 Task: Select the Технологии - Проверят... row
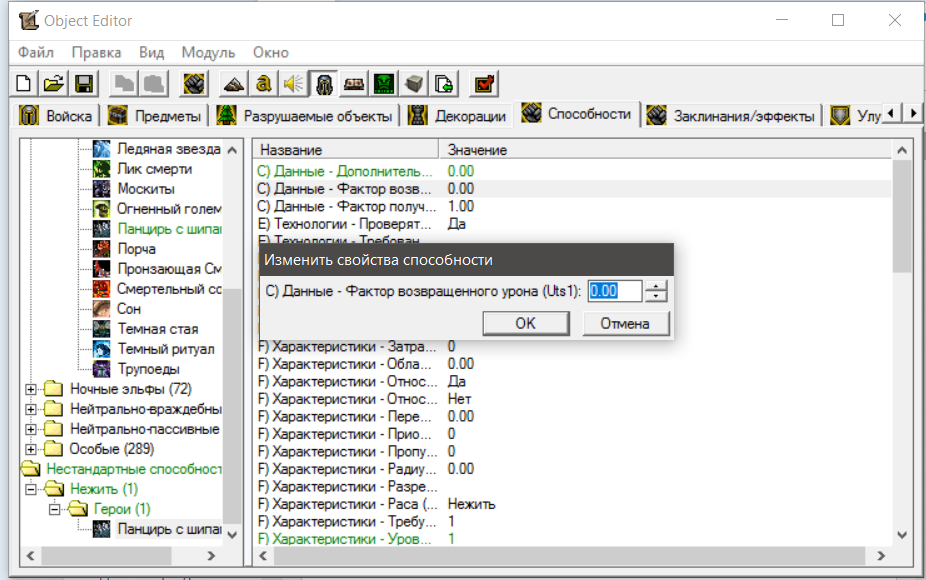click(572, 224)
